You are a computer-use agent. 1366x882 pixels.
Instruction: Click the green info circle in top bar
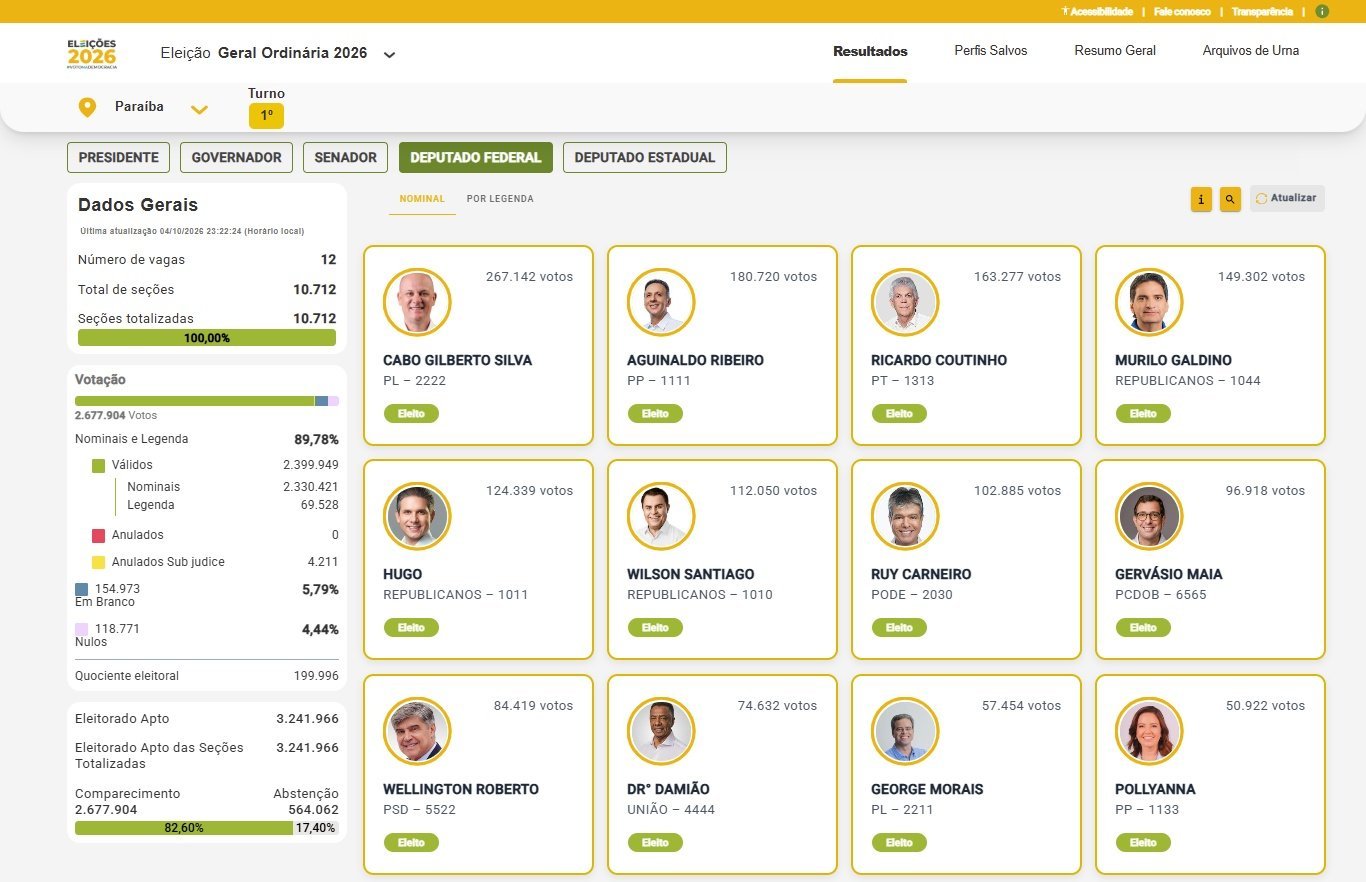point(1322,11)
